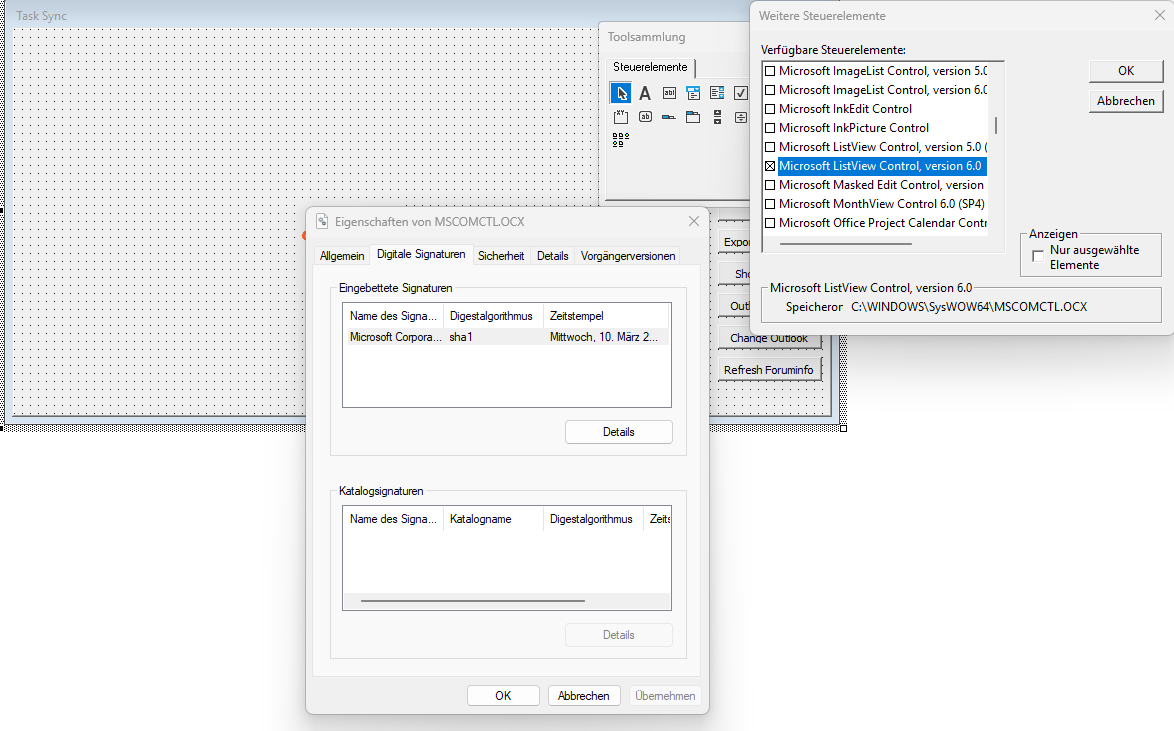Pick the Label control (letter A) tool
This screenshot has width=1174, height=731.
[645, 93]
